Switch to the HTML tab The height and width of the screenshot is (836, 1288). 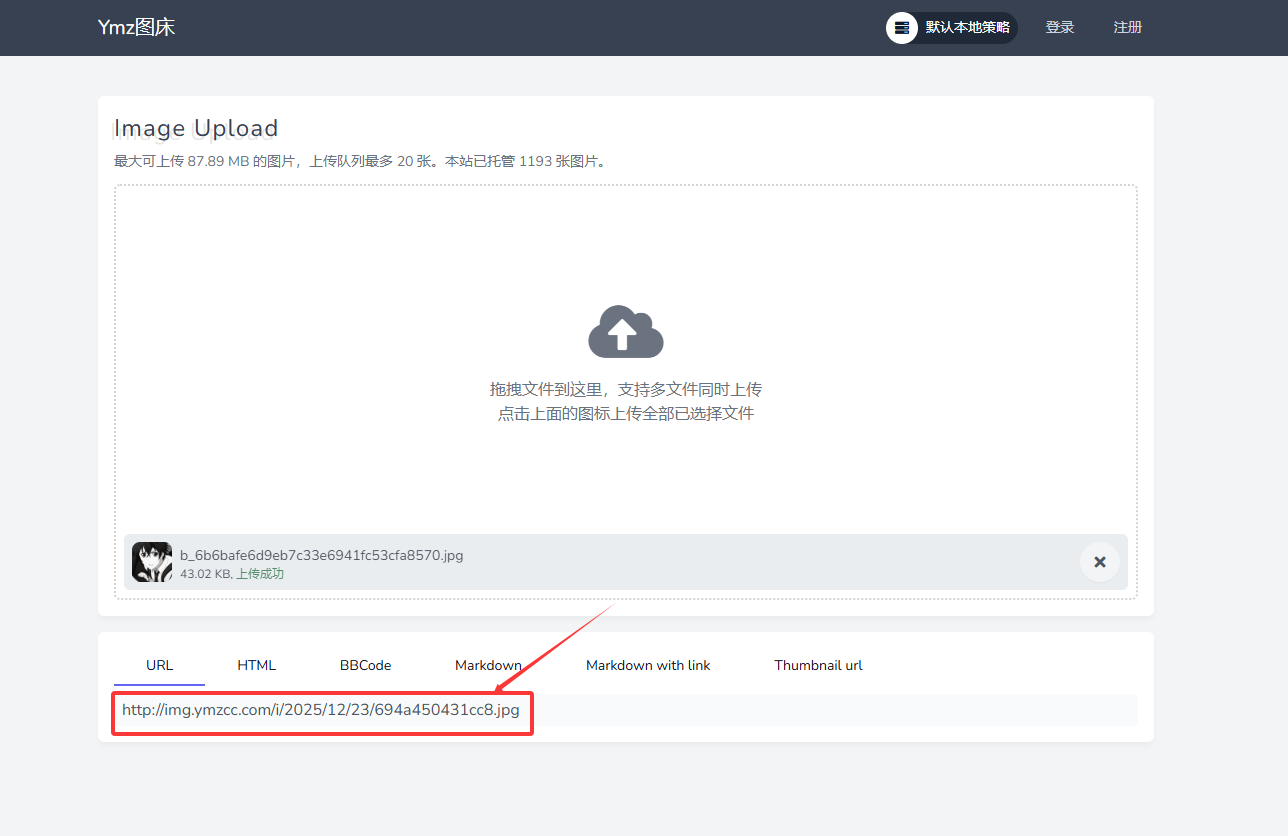[257, 665]
